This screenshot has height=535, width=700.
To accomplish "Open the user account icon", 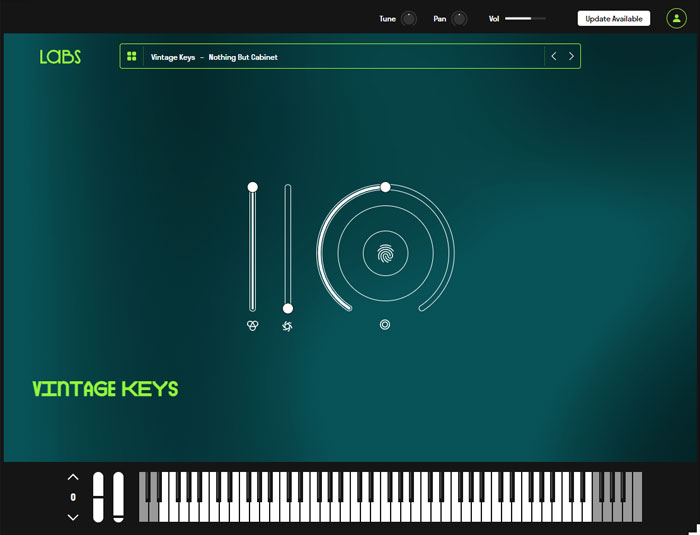I will click(676, 19).
